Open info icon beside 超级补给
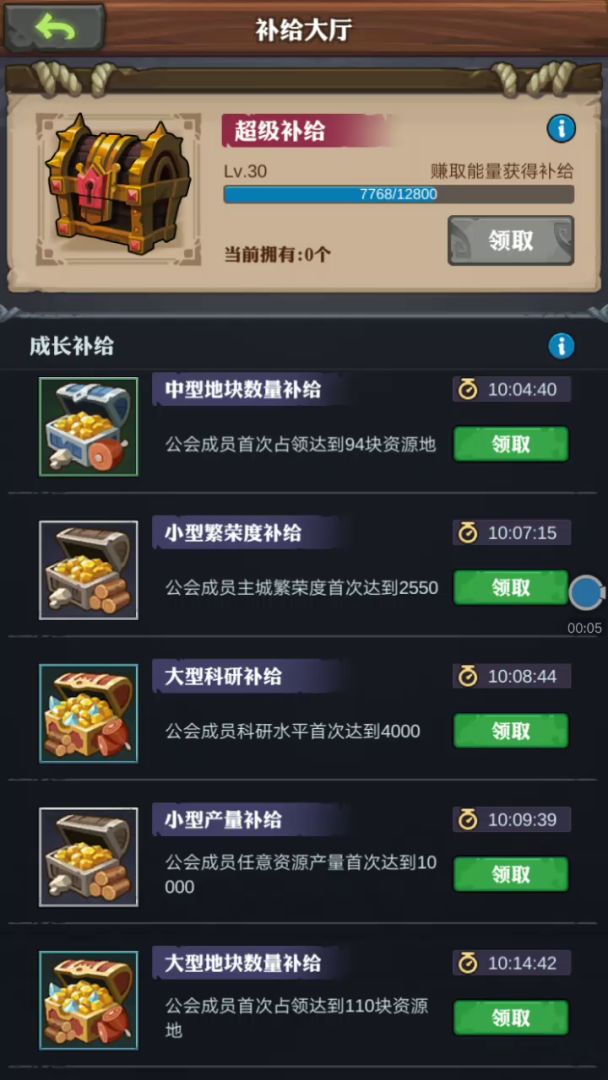 (561, 129)
